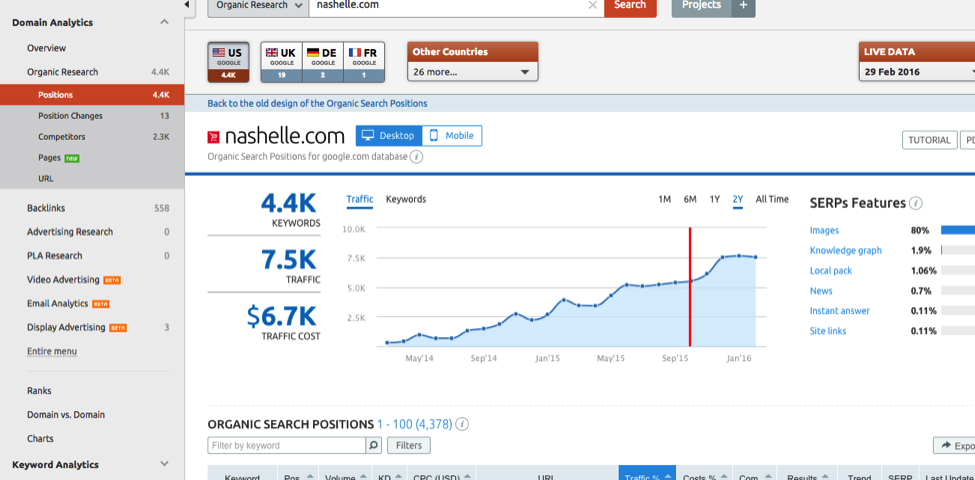975x480 pixels.
Task: Click the Entire menu link
Action: tap(52, 351)
